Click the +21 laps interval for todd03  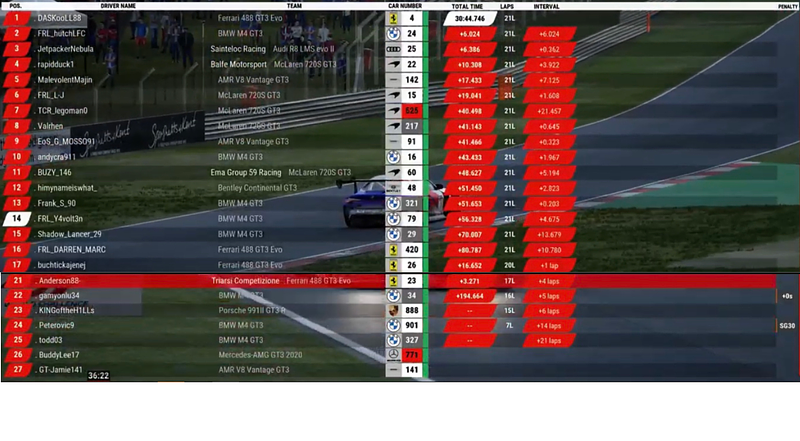click(x=549, y=340)
